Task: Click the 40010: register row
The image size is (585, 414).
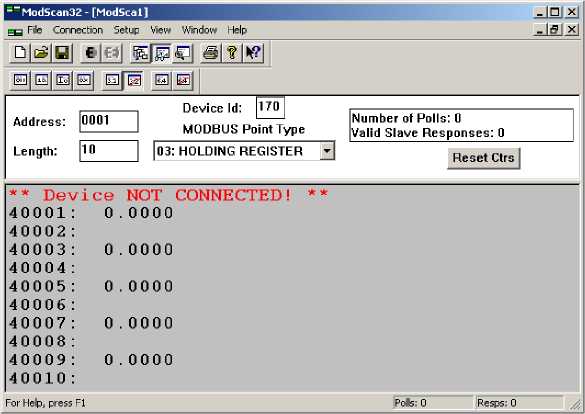Action: [43, 378]
